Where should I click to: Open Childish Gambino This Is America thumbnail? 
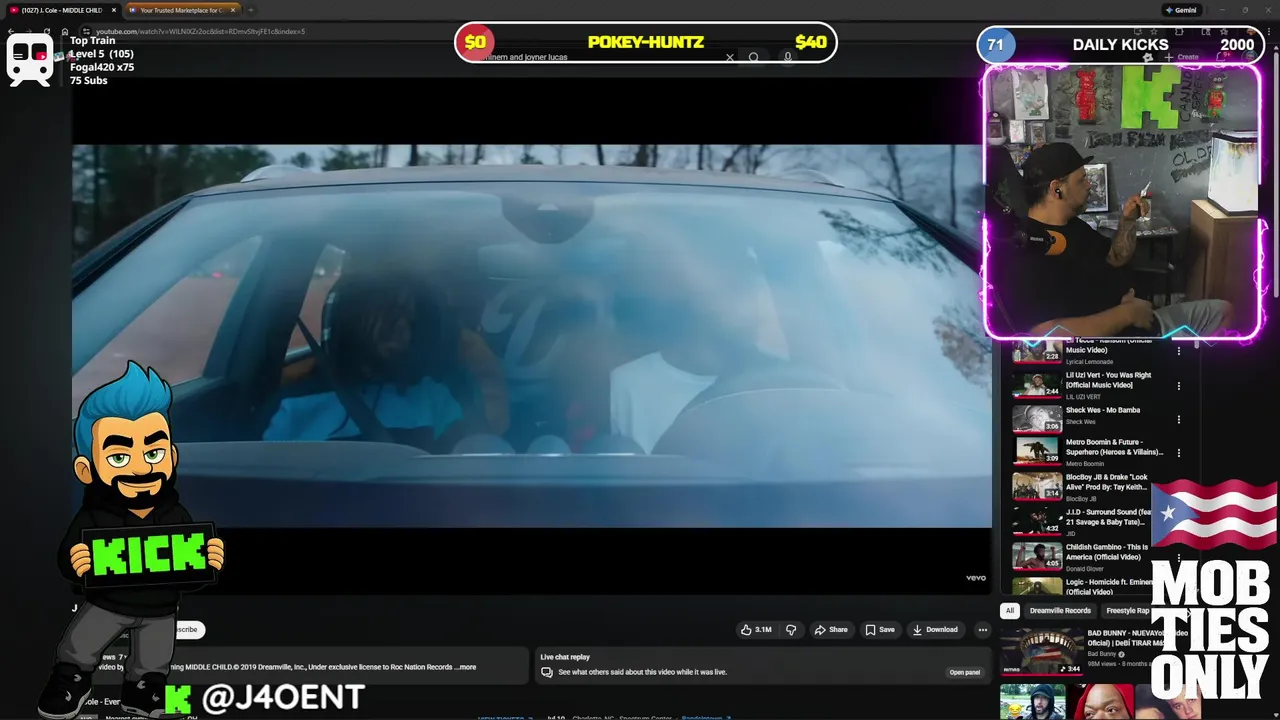pyautogui.click(x=1037, y=555)
